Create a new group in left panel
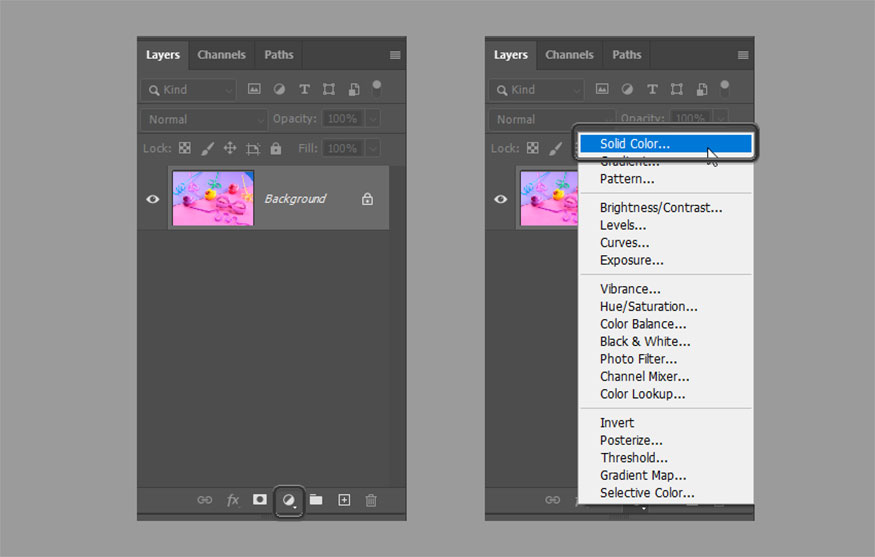 316,500
